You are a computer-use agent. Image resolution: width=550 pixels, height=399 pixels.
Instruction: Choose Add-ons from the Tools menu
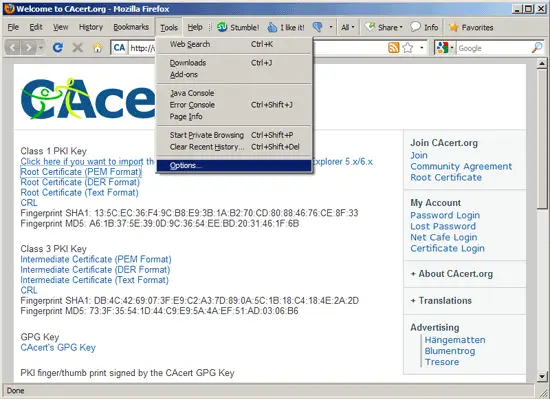[x=234, y=74]
